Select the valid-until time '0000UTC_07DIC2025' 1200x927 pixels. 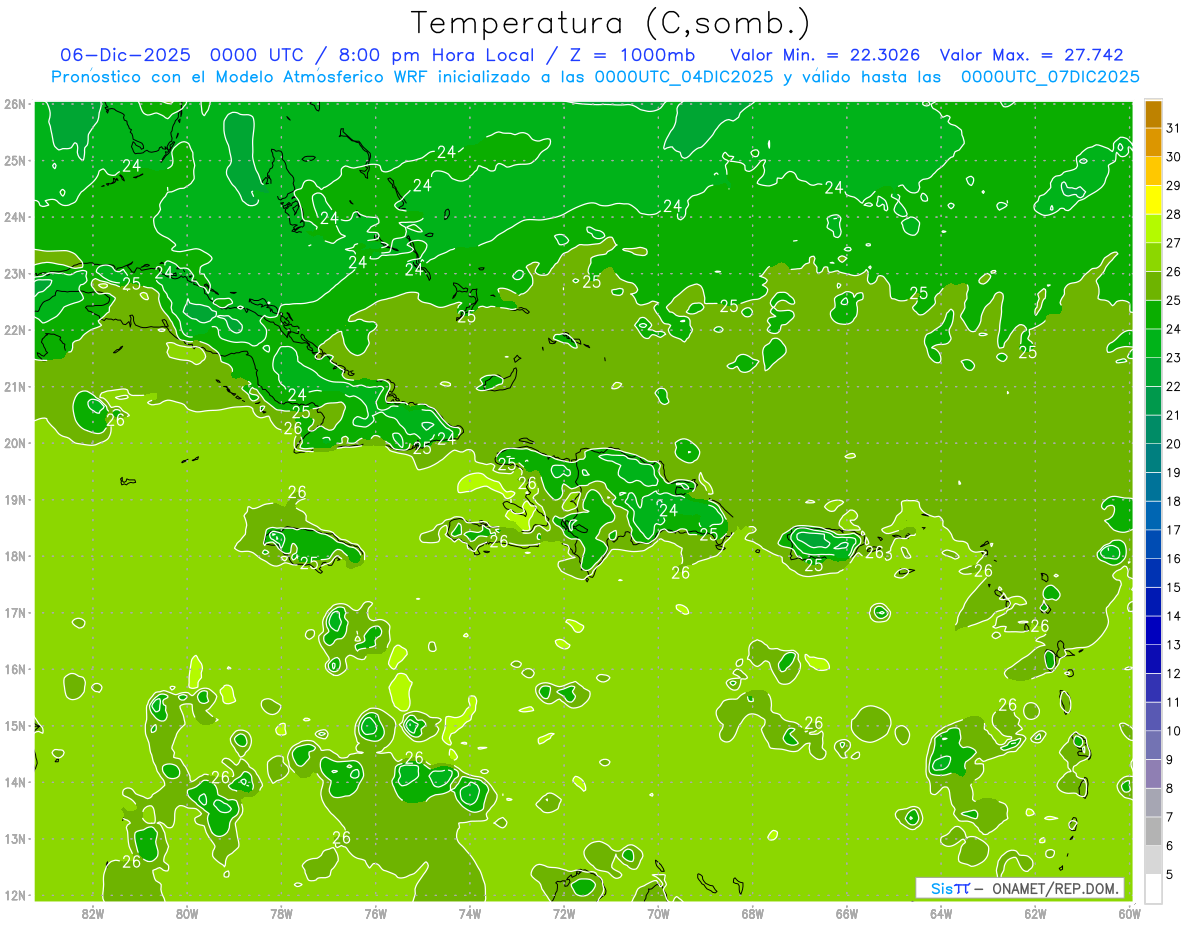1050,77
